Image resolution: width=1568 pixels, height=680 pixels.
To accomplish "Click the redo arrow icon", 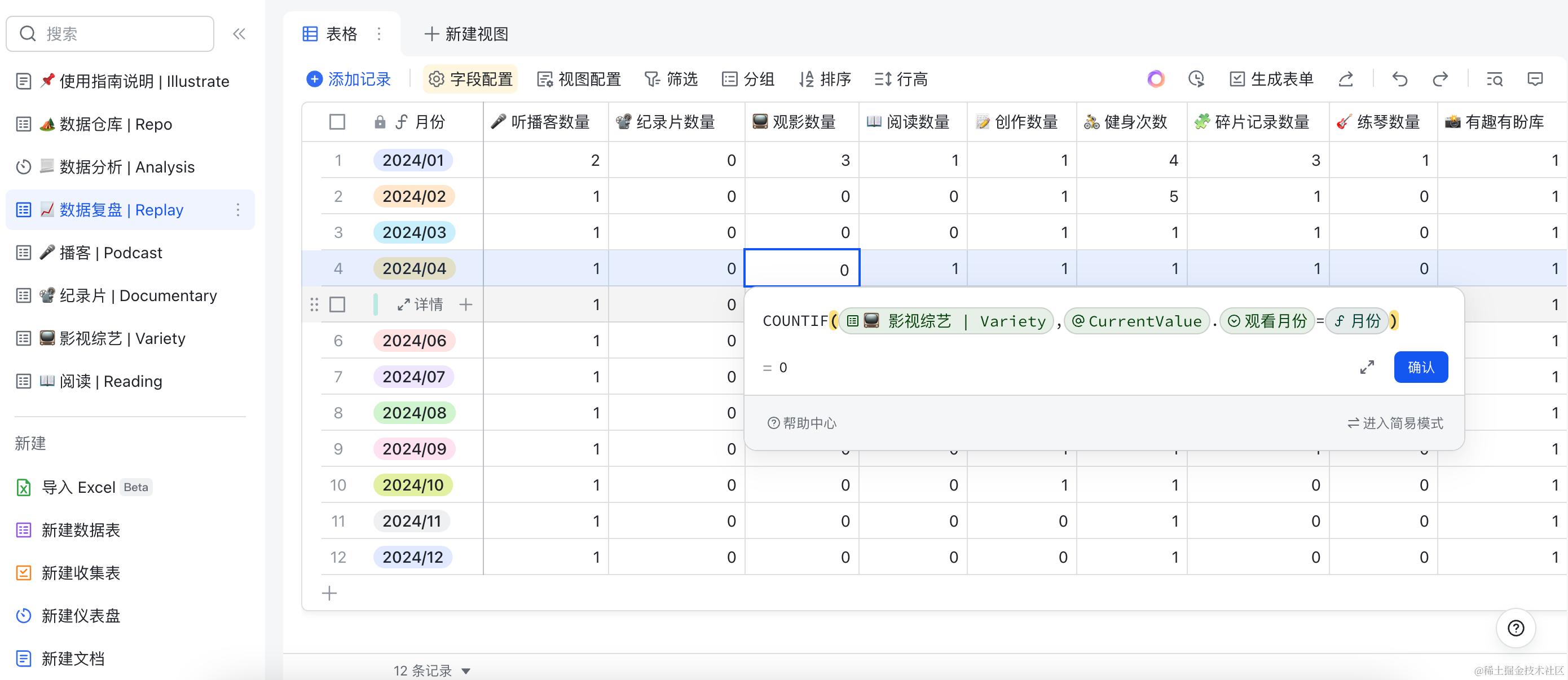I will 1439,79.
